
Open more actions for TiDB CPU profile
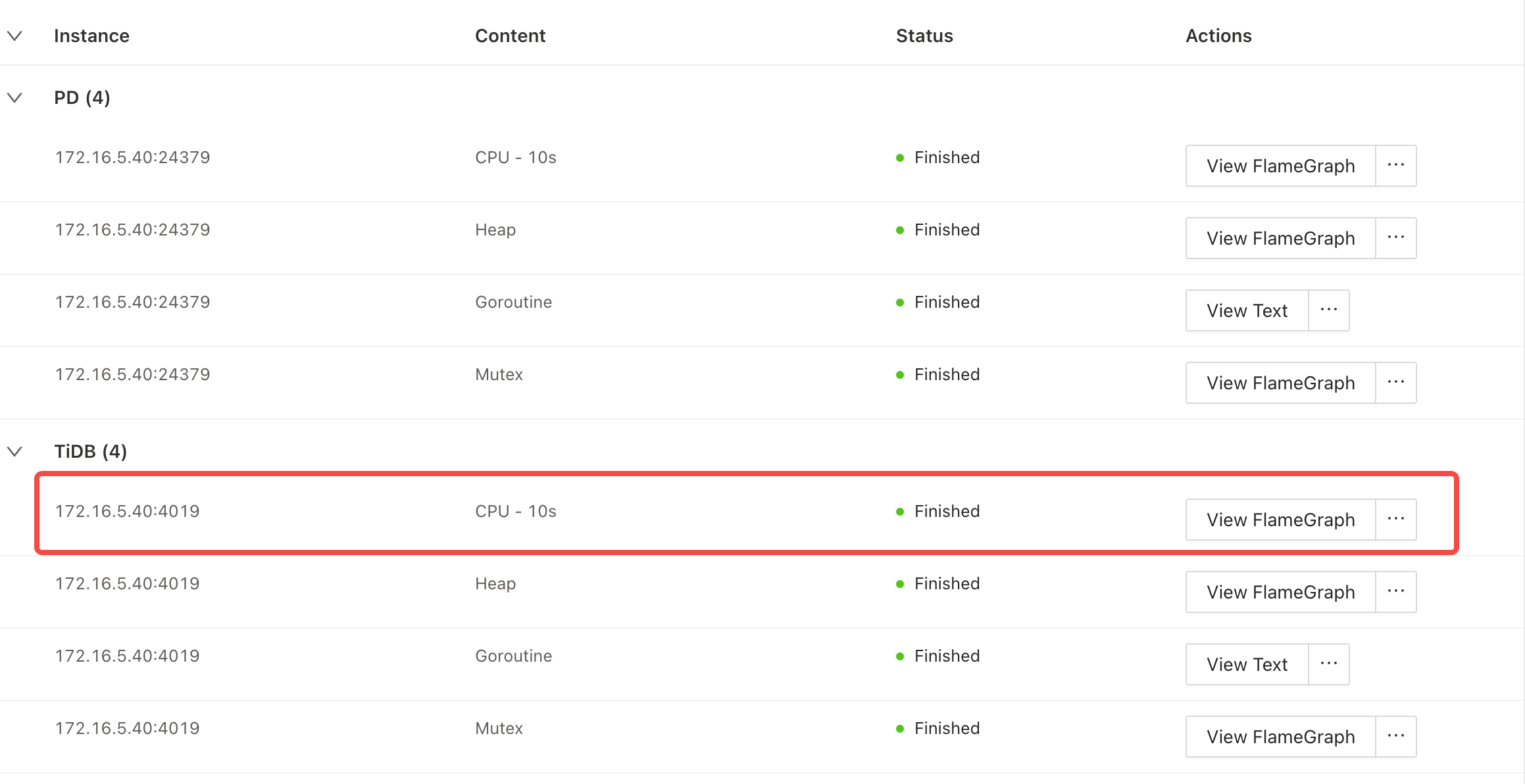tap(1395, 520)
